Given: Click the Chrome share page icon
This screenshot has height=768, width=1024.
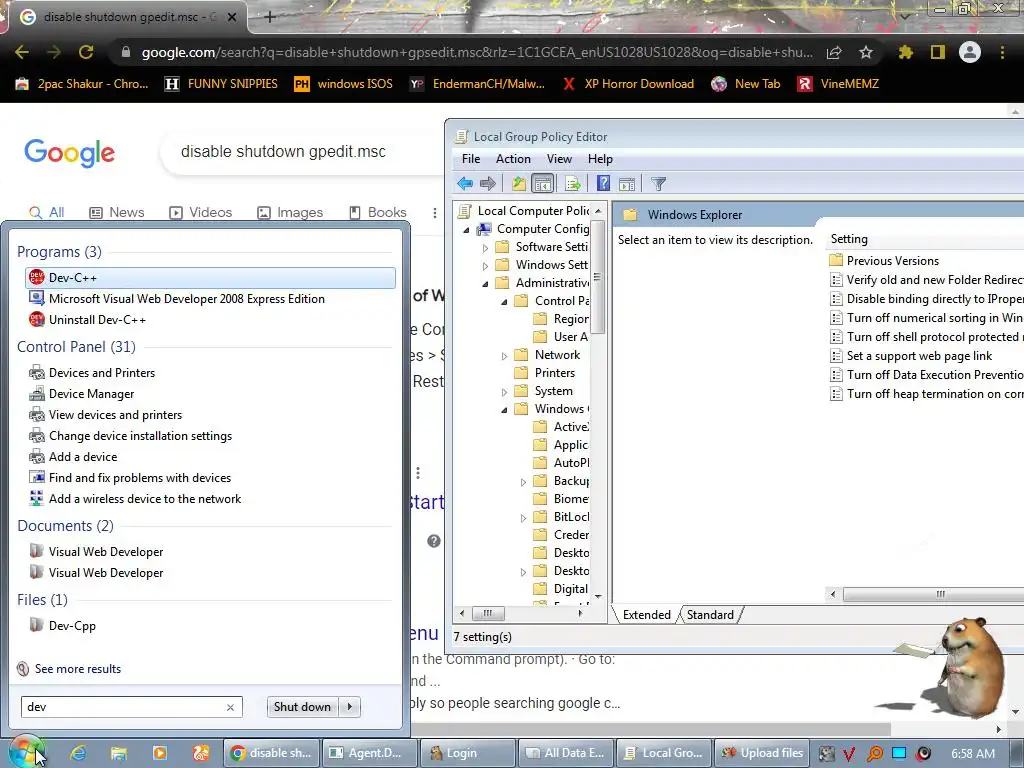Looking at the screenshot, I should point(834,52).
